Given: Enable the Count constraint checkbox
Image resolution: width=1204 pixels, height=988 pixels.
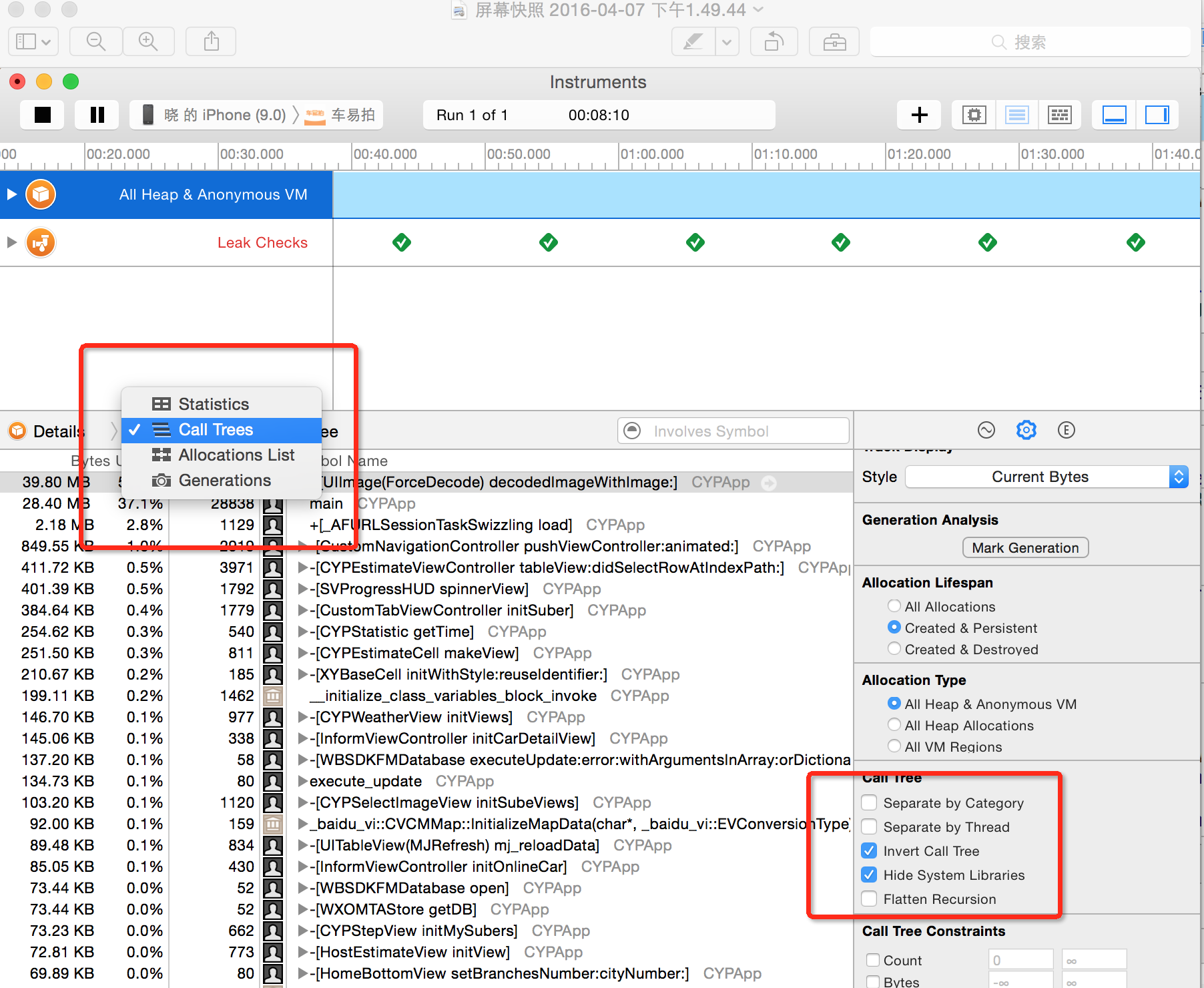Looking at the screenshot, I should 872,960.
